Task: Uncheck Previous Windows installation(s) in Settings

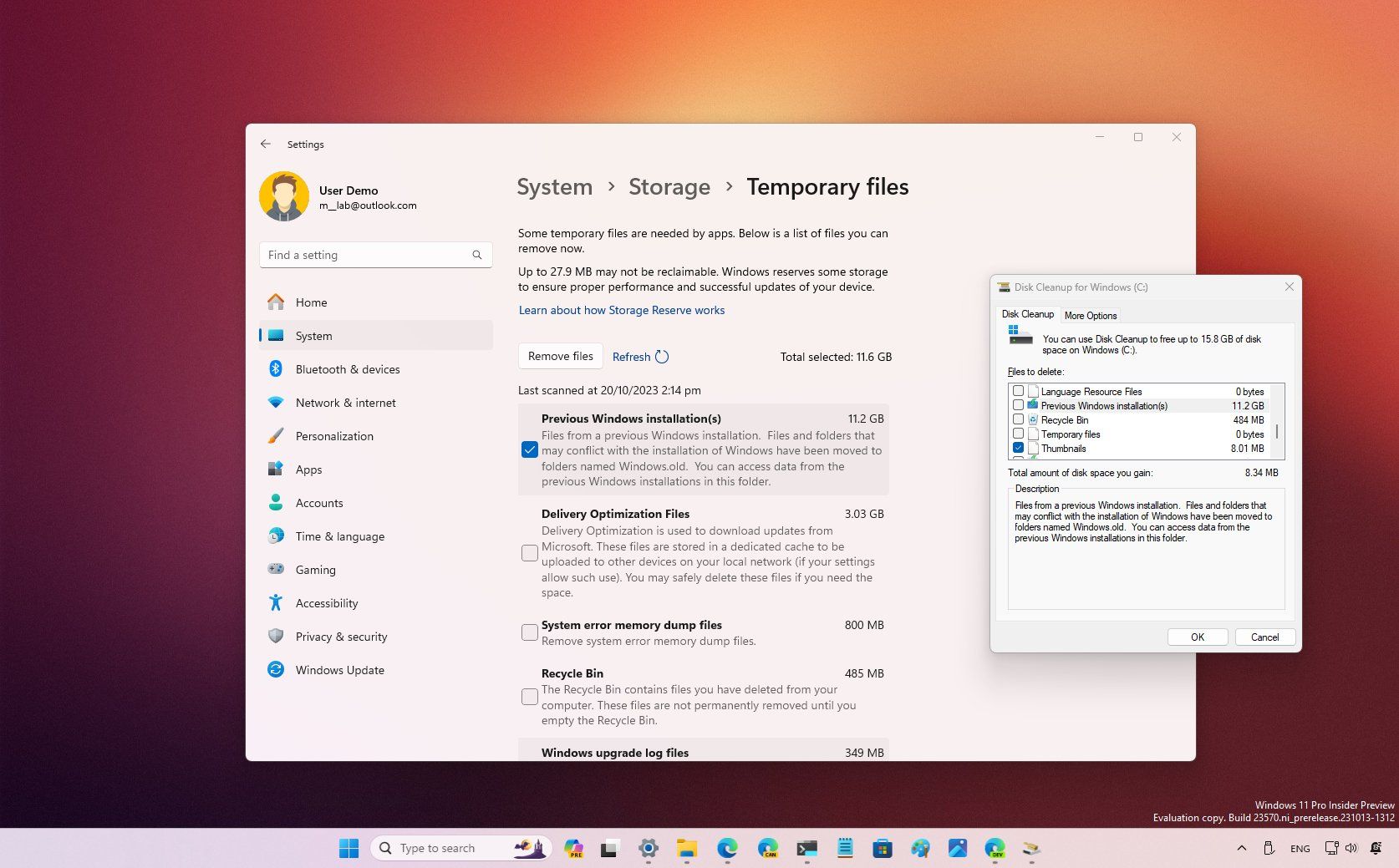Action: [x=530, y=450]
